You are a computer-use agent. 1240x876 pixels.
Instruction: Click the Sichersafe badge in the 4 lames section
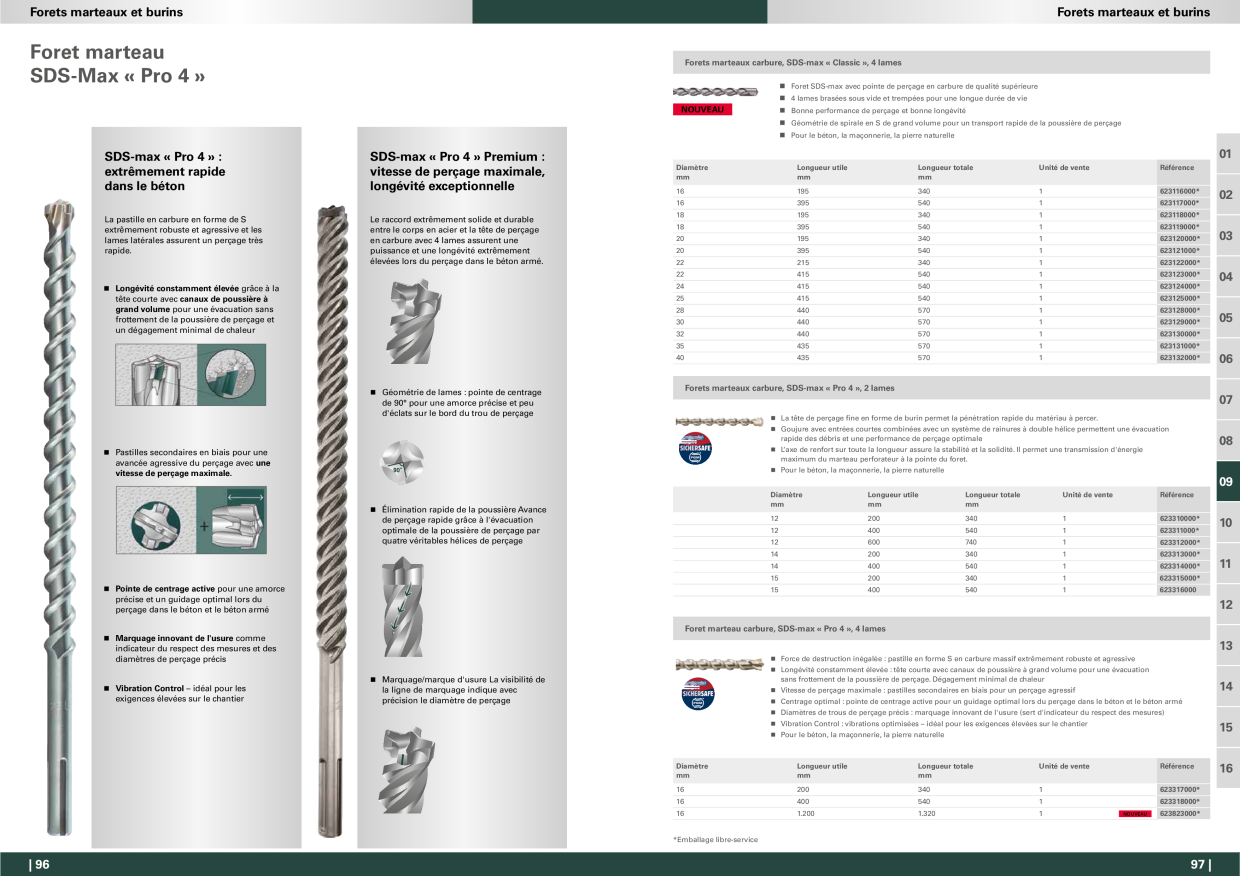click(x=697, y=692)
